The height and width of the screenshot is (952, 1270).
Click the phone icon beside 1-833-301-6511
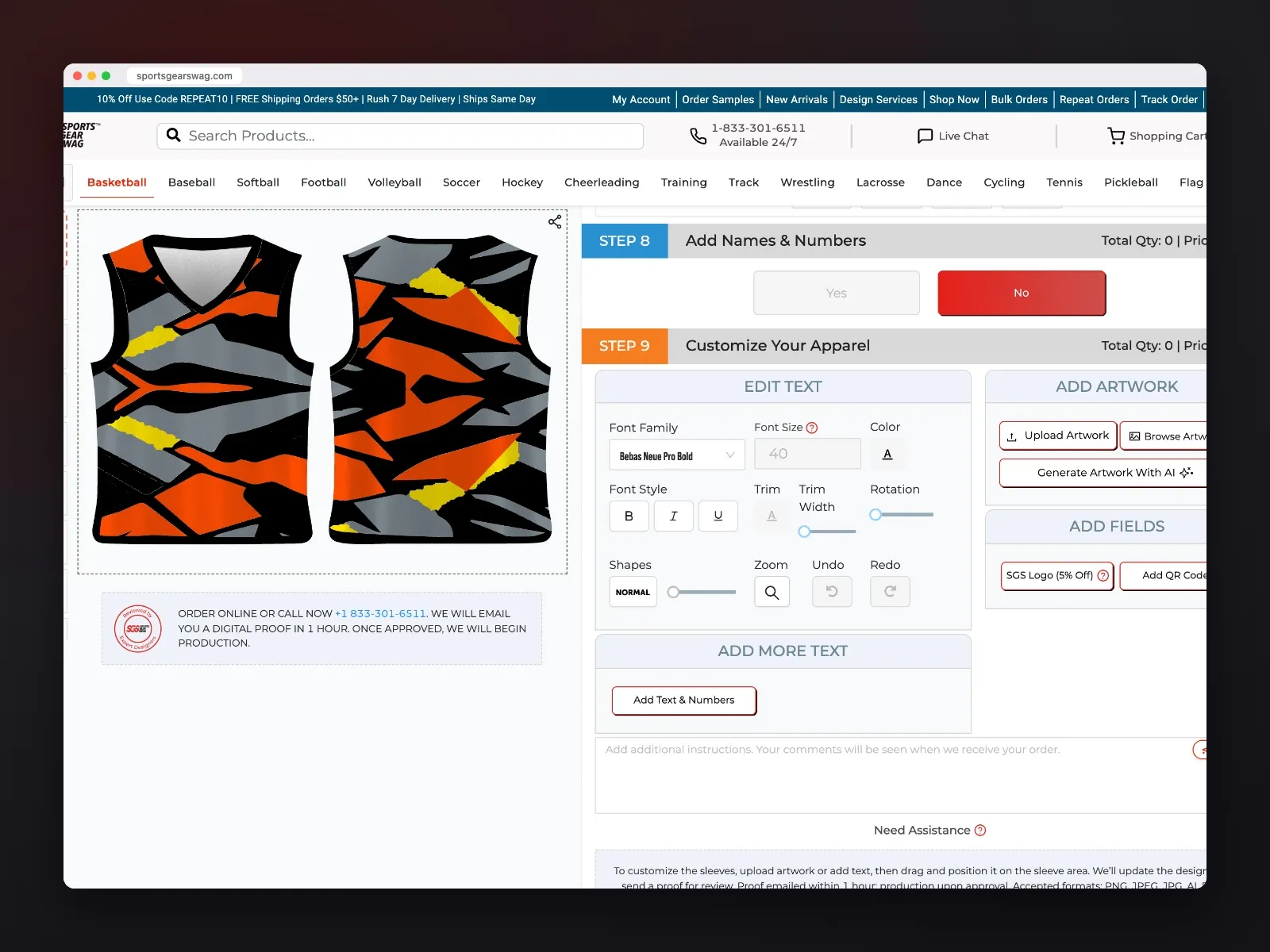tap(698, 136)
